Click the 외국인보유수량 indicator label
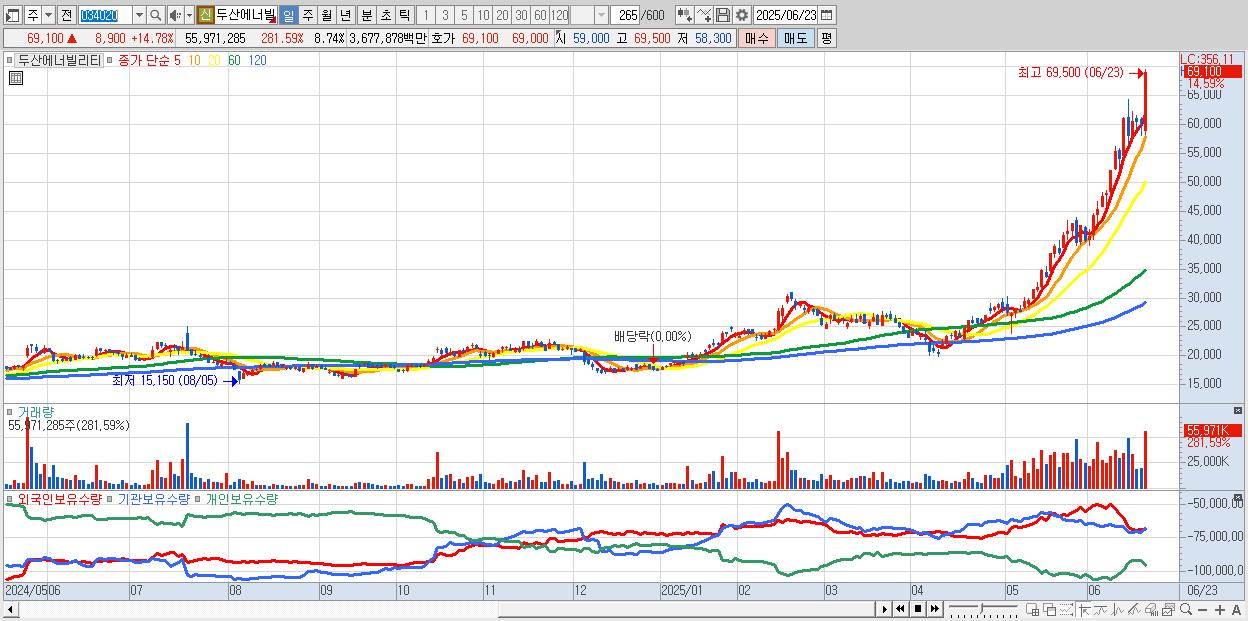Viewport: 1248px width, 621px height. [59, 498]
